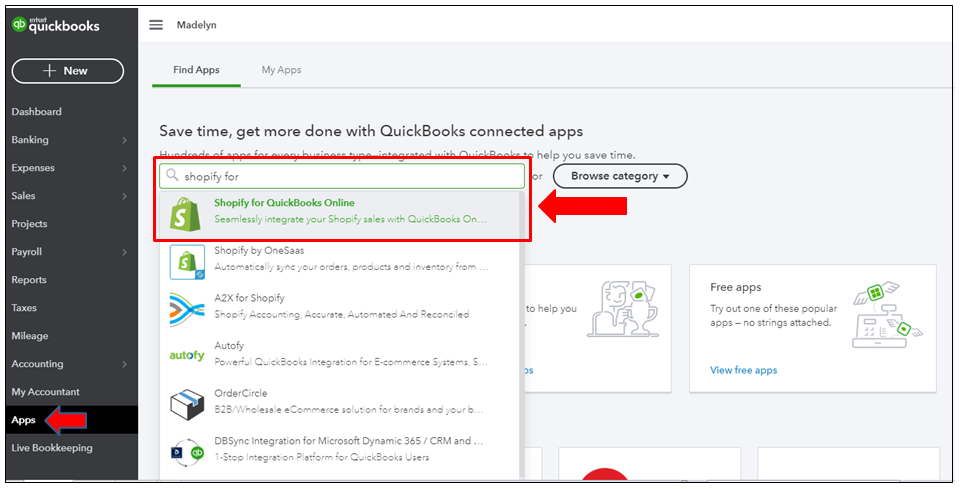The height and width of the screenshot is (489, 962).
Task: Open the View free apps link
Action: 743,370
